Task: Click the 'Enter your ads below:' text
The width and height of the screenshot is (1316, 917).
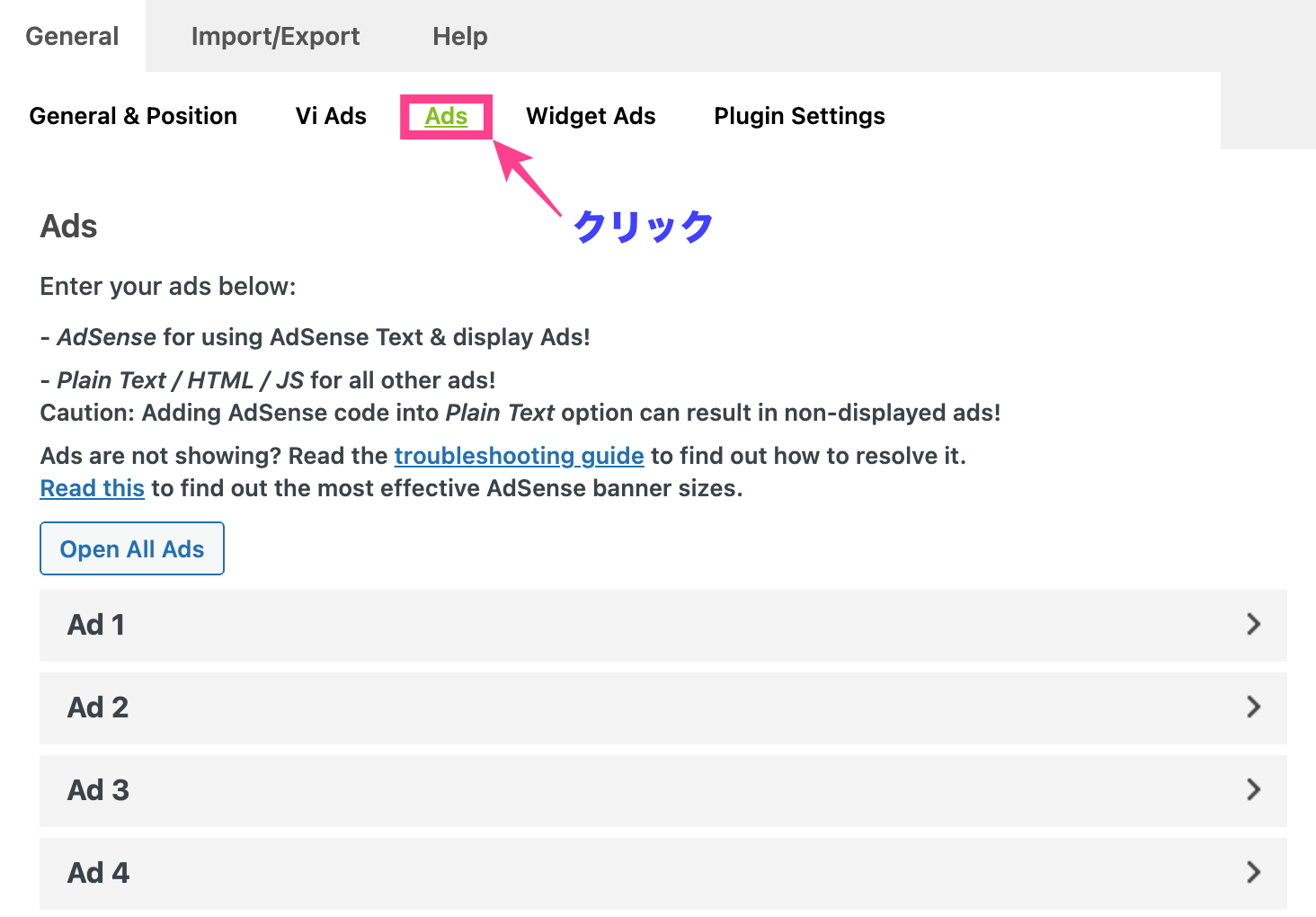Action: (x=168, y=287)
